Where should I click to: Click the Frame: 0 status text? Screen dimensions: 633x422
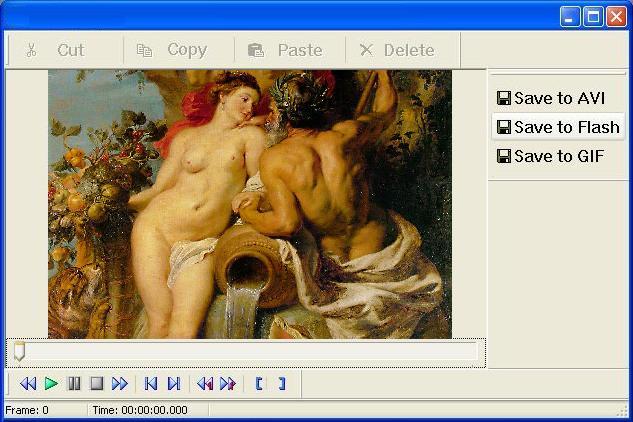click(27, 410)
